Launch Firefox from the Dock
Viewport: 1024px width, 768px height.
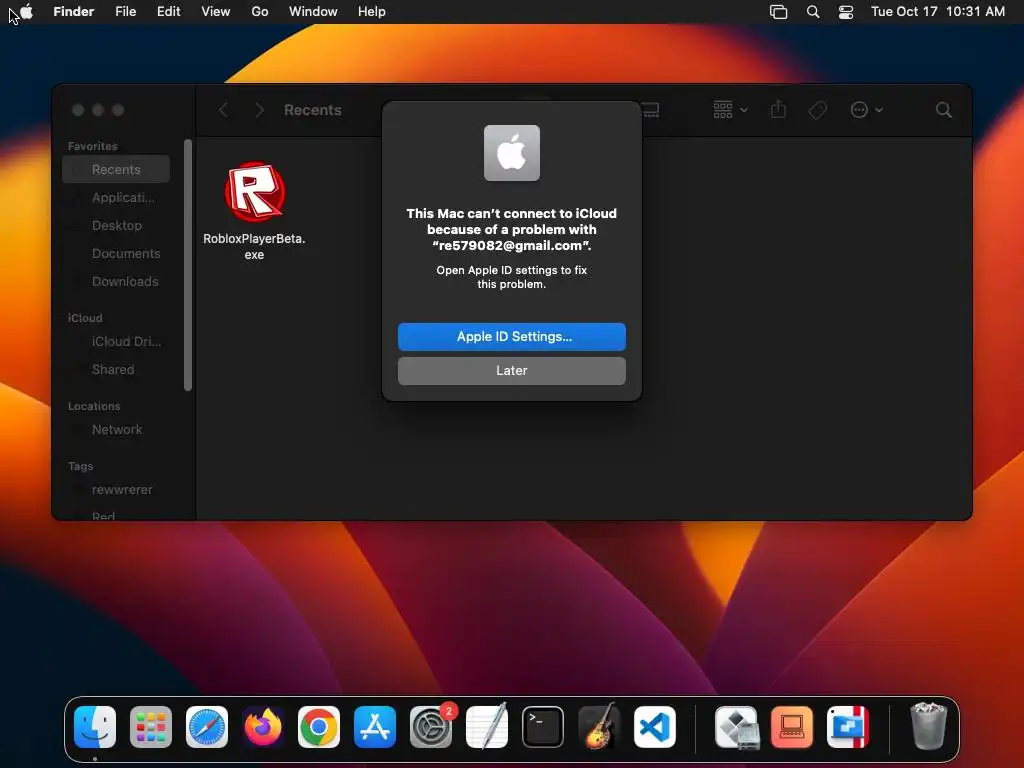point(263,727)
